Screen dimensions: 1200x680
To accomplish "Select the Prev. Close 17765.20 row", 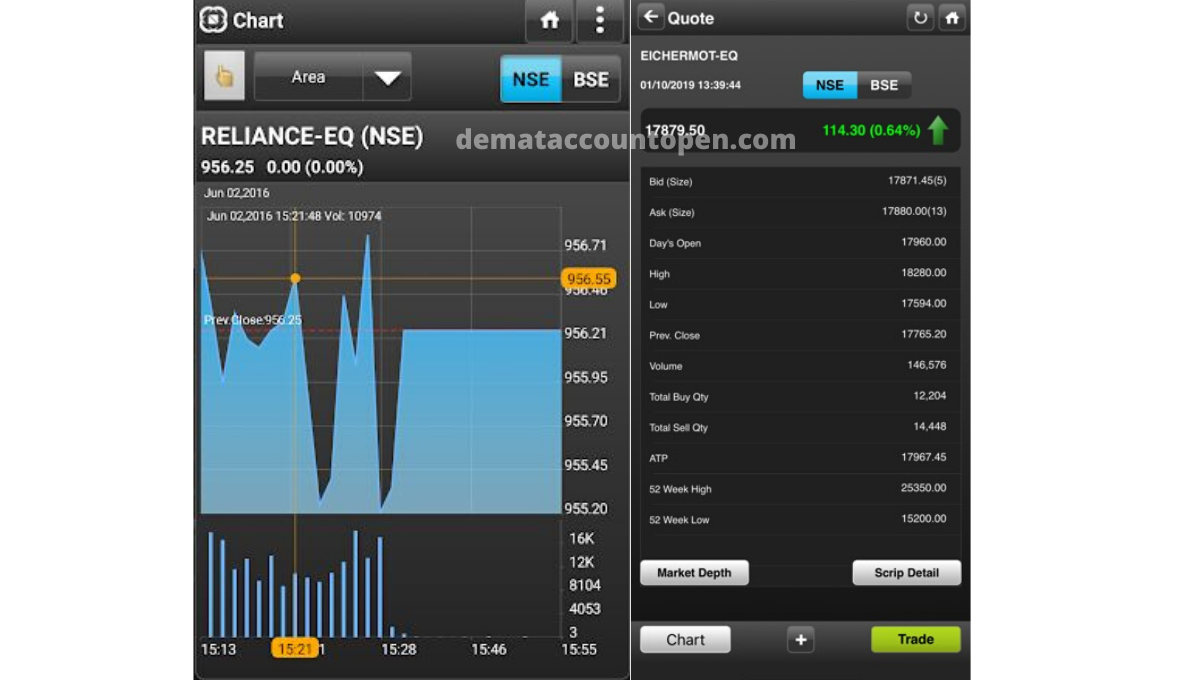I will click(x=800, y=335).
